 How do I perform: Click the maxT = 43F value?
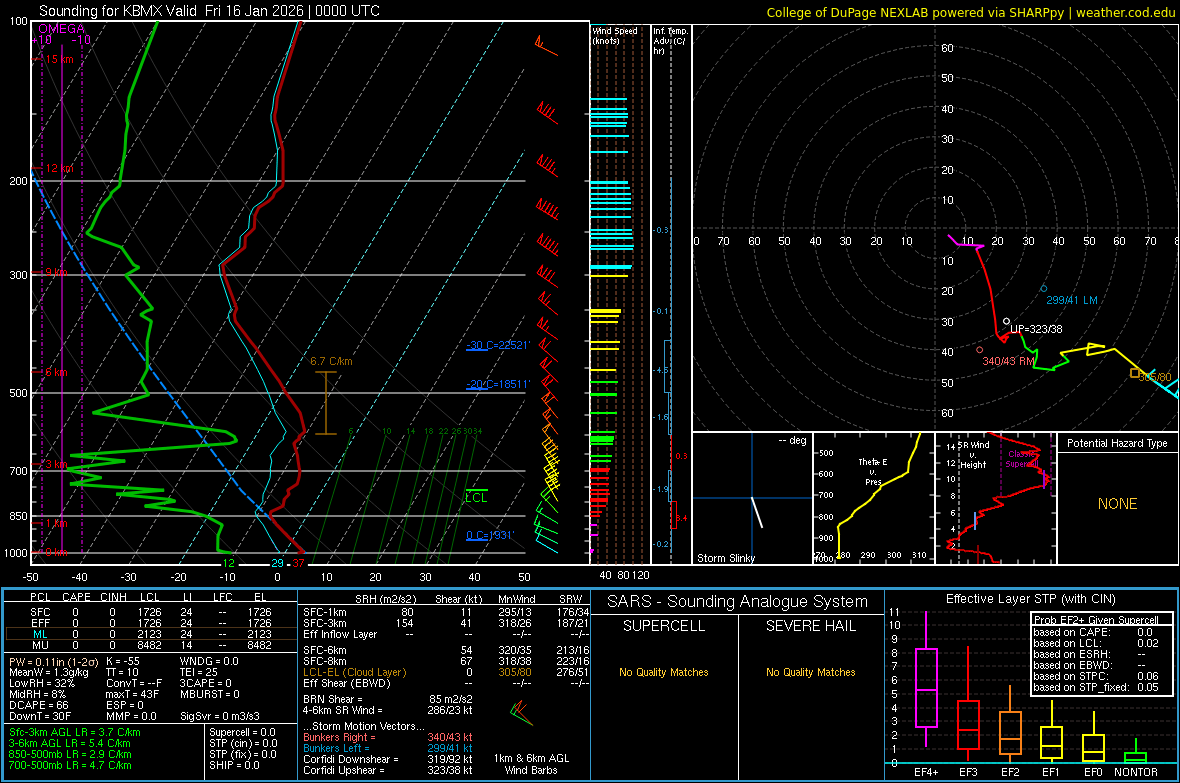point(132,694)
